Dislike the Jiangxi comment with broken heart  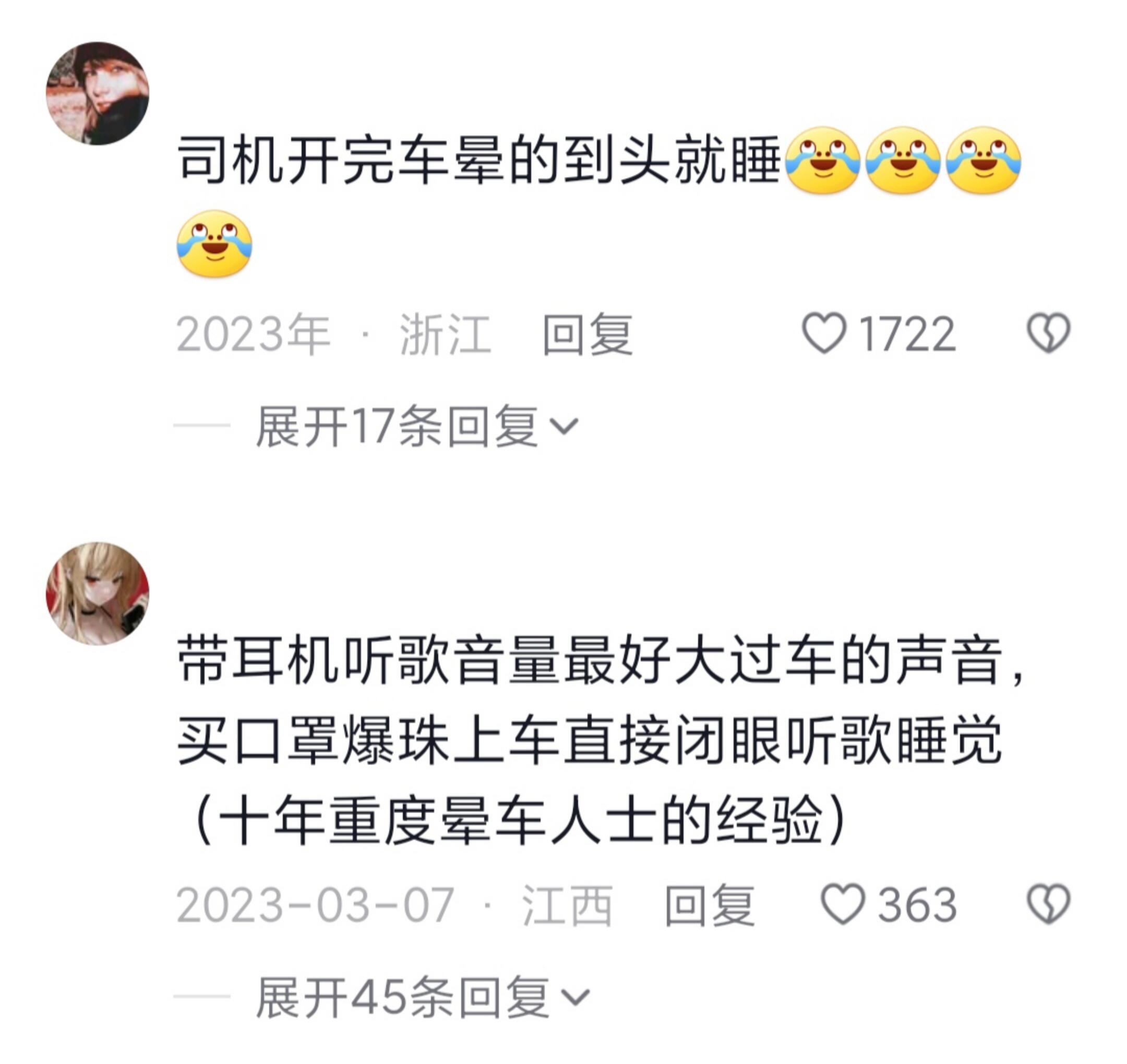(1049, 904)
